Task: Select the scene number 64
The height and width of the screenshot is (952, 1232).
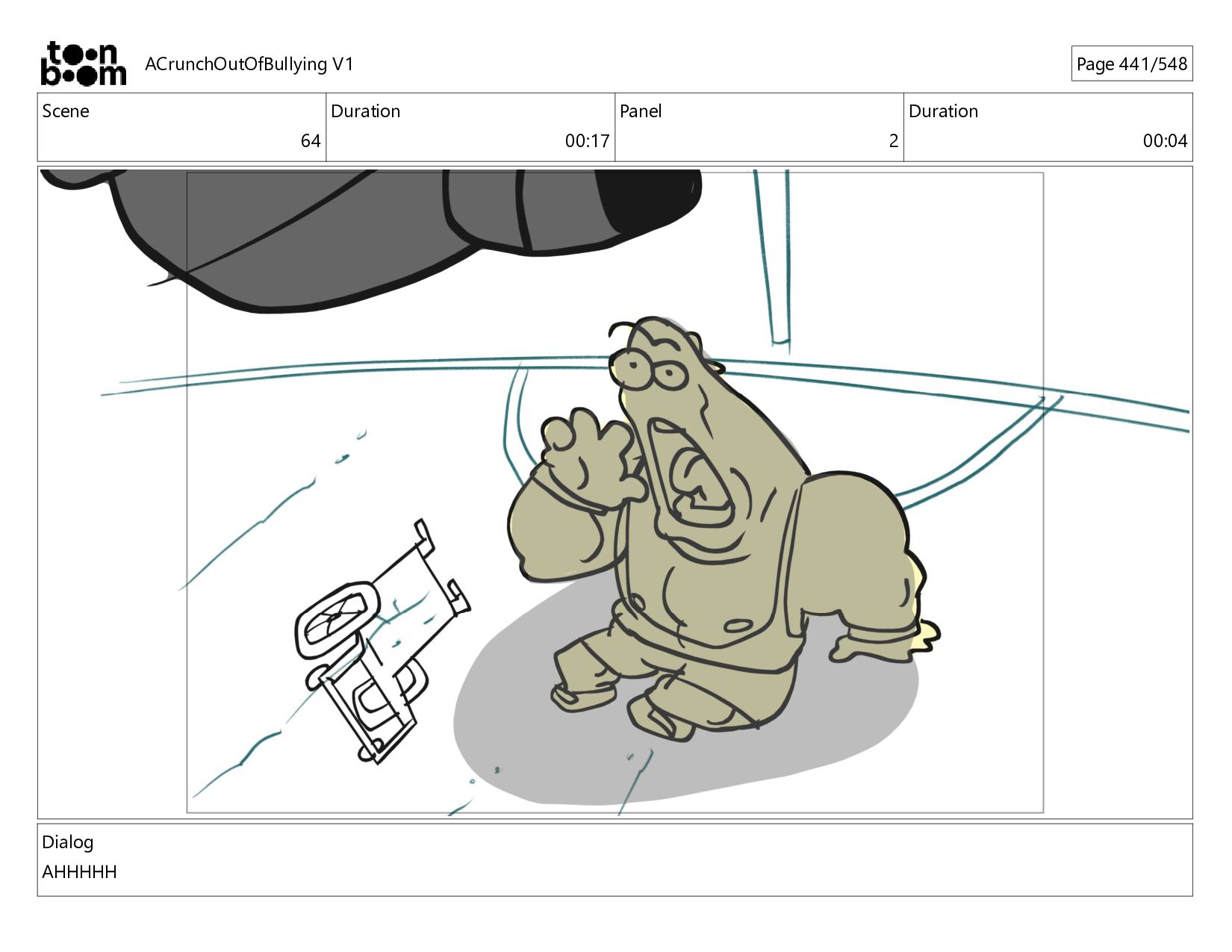Action: [311, 141]
